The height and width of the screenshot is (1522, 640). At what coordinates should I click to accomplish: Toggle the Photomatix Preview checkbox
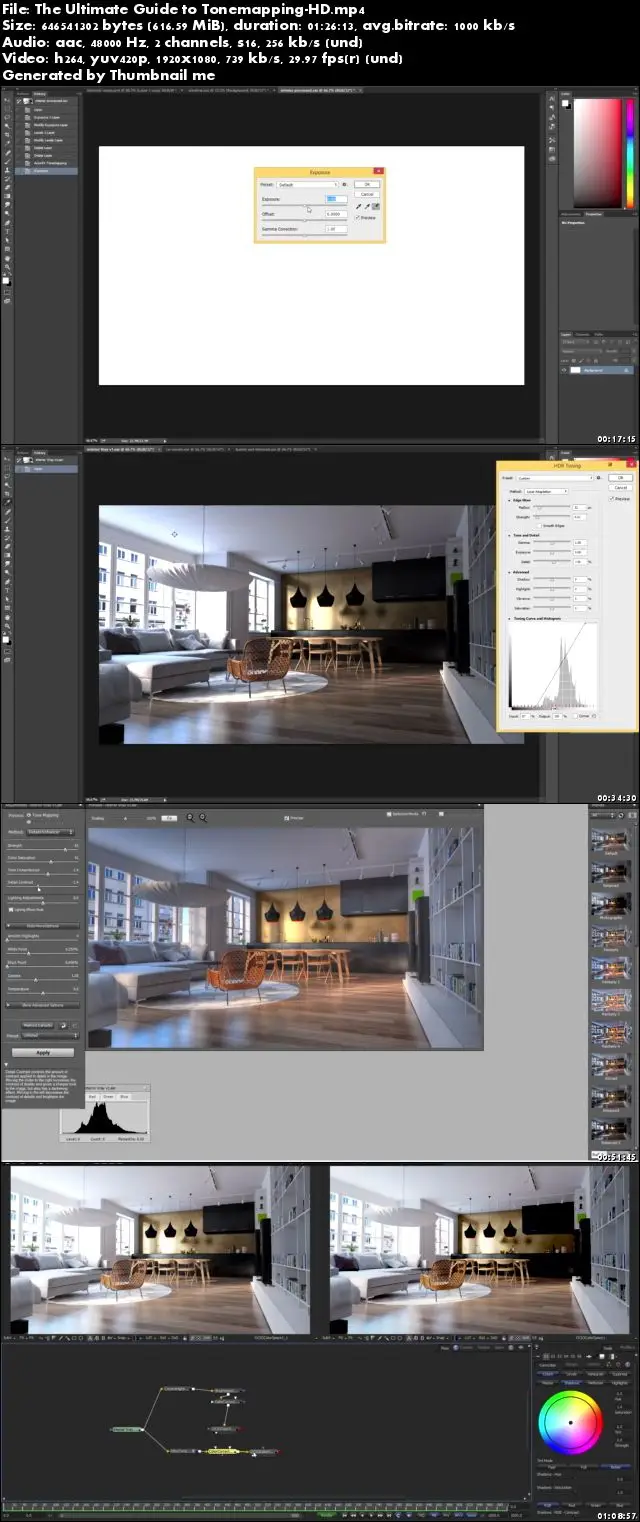coord(286,817)
